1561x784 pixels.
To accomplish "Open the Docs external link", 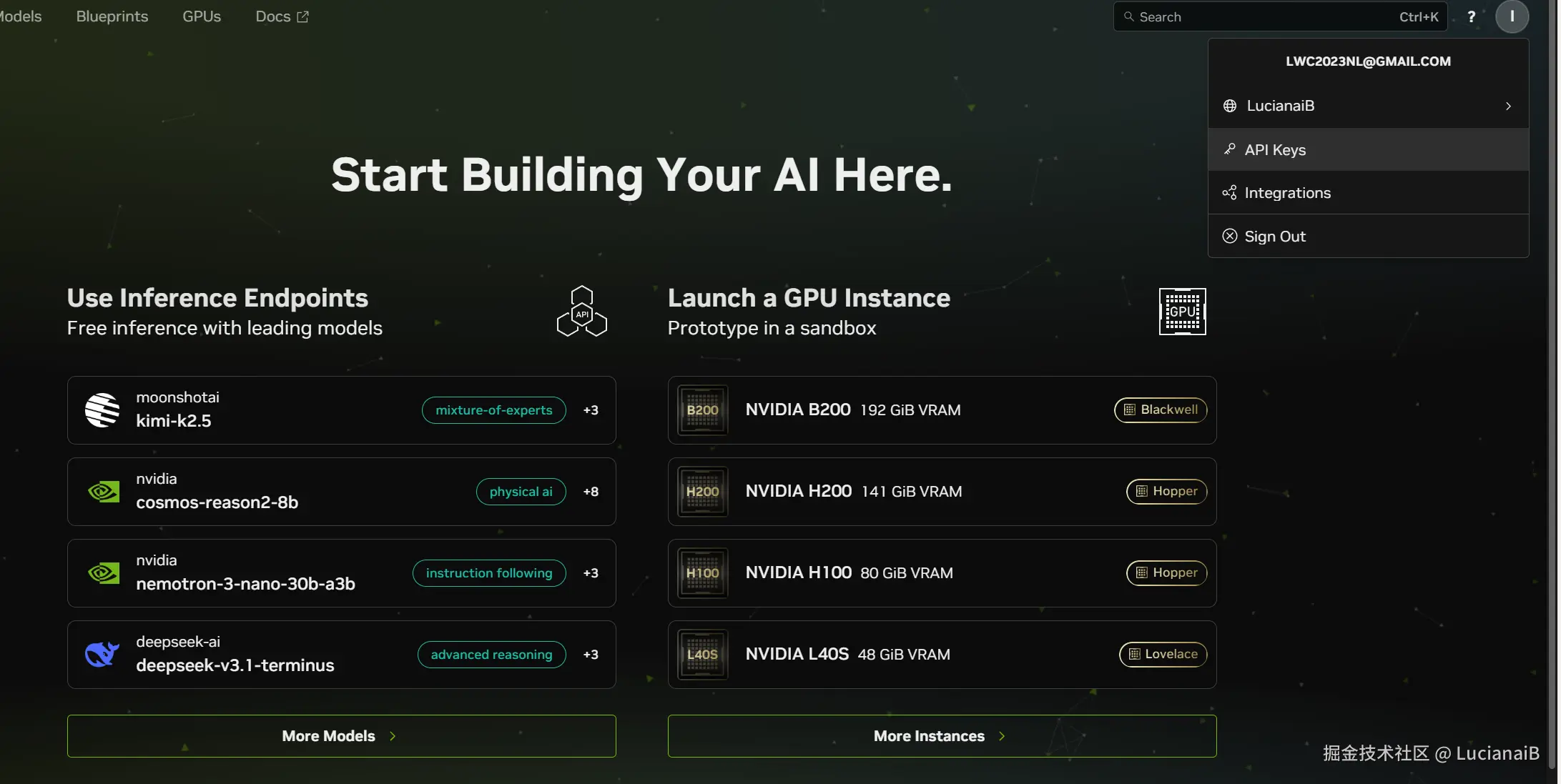I will pos(282,16).
